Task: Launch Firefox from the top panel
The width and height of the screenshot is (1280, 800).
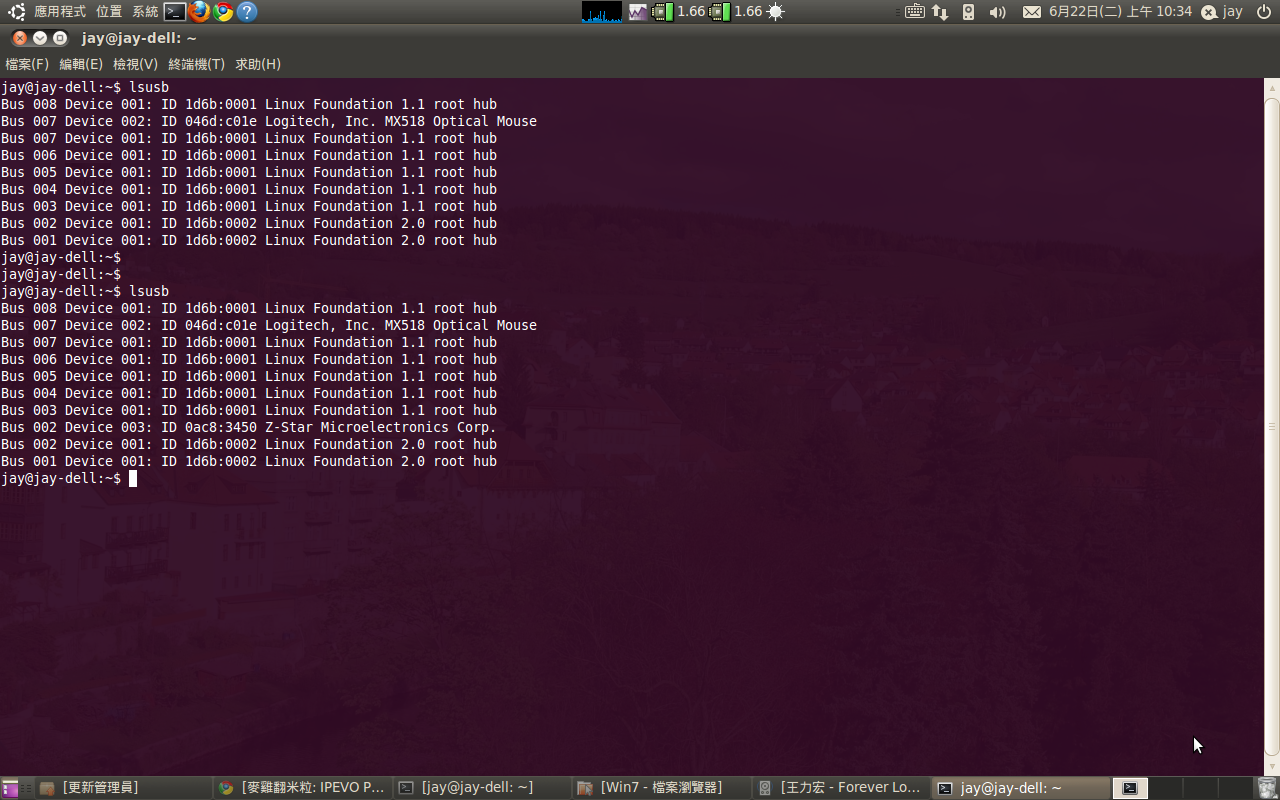Action: click(x=199, y=12)
